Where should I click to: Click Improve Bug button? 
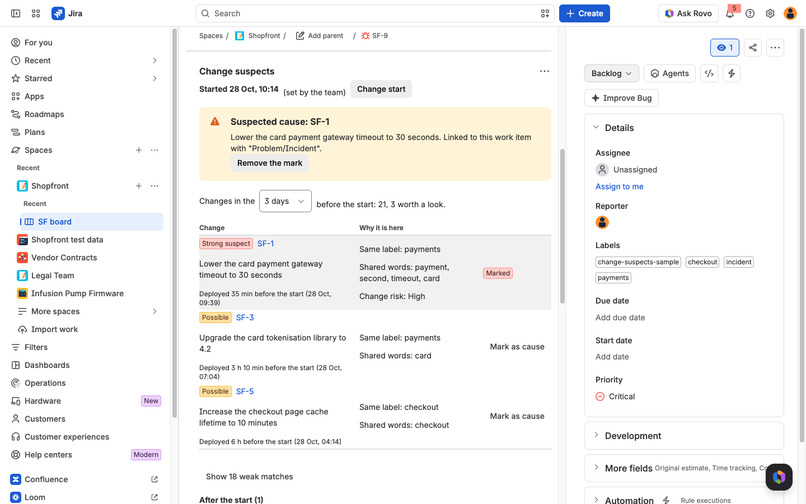click(621, 98)
